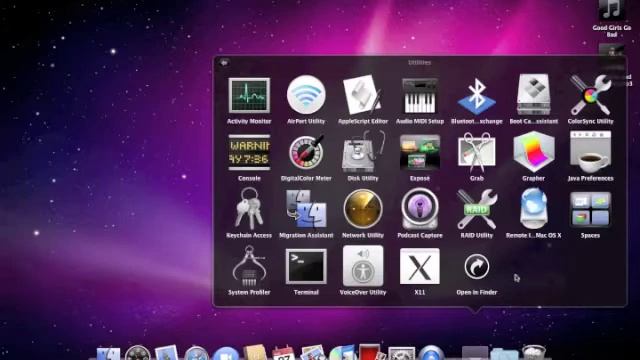The width and height of the screenshot is (640, 360).
Task: Click the "Disk Utility" label text
Action: pyautogui.click(x=363, y=178)
